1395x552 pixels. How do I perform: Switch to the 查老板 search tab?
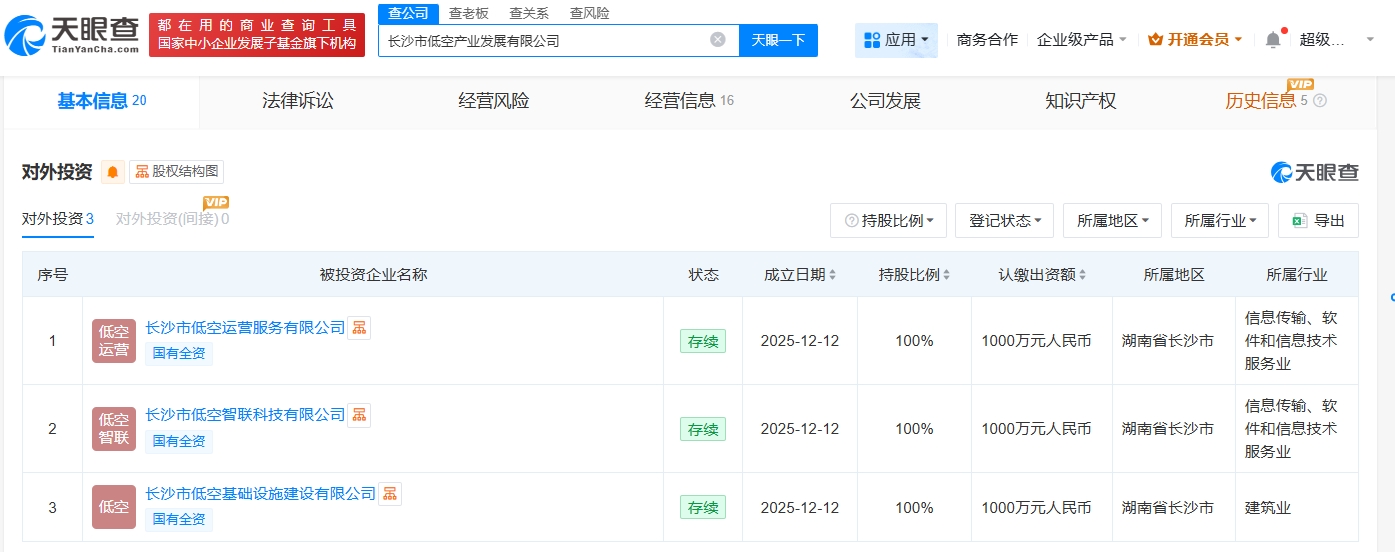point(468,13)
